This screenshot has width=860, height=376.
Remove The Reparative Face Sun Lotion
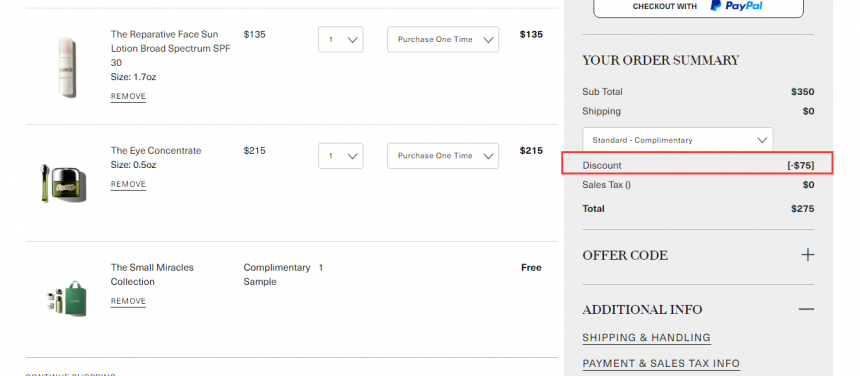(128, 96)
